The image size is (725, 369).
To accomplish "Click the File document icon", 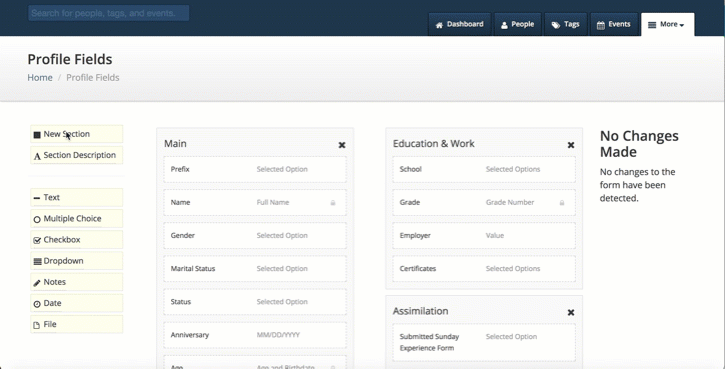I will click(37, 325).
